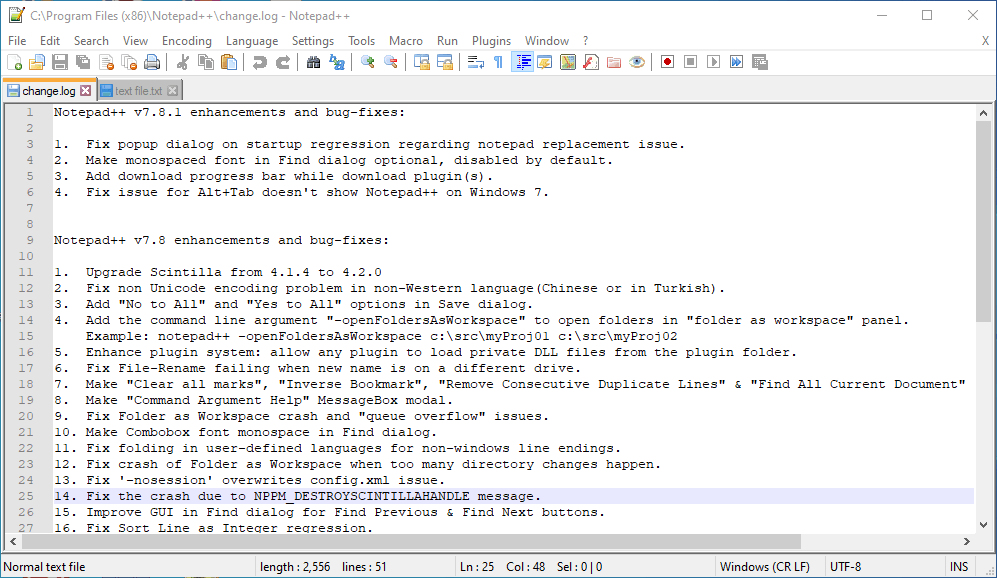Open the Language menu
Screen dimensions: 997x578
point(252,41)
